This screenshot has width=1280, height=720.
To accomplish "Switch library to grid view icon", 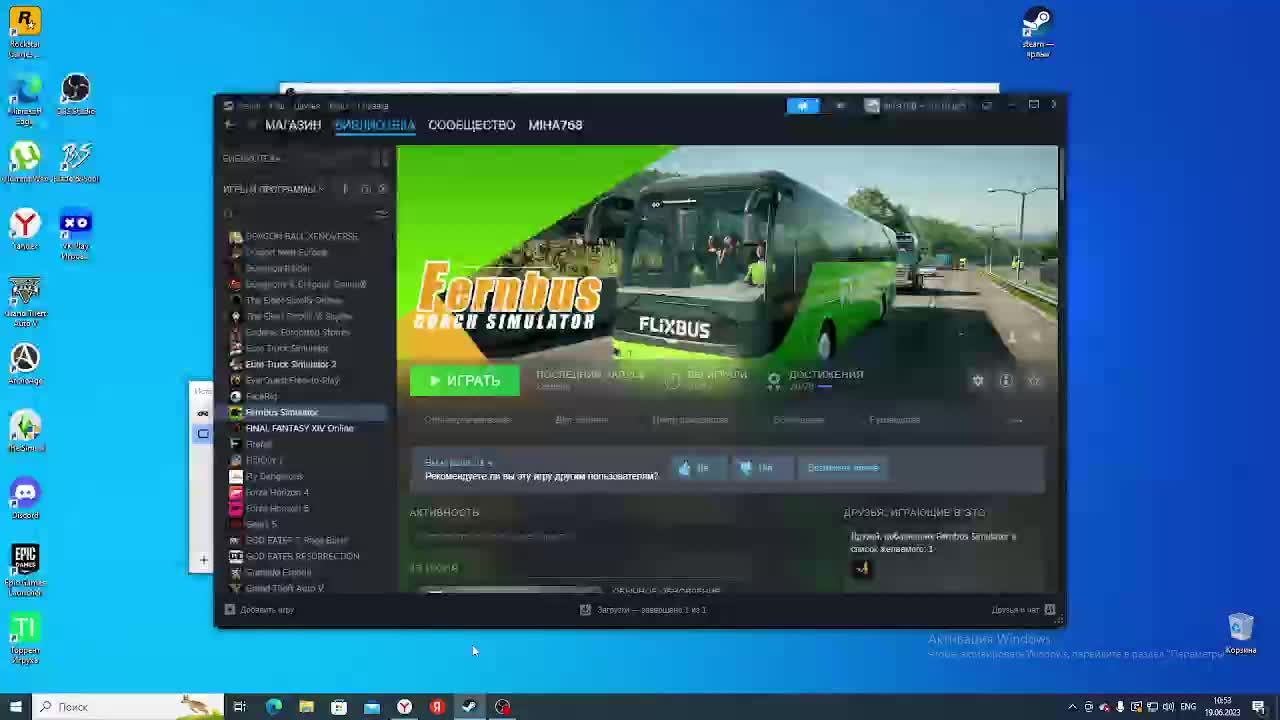I will tap(381, 158).
